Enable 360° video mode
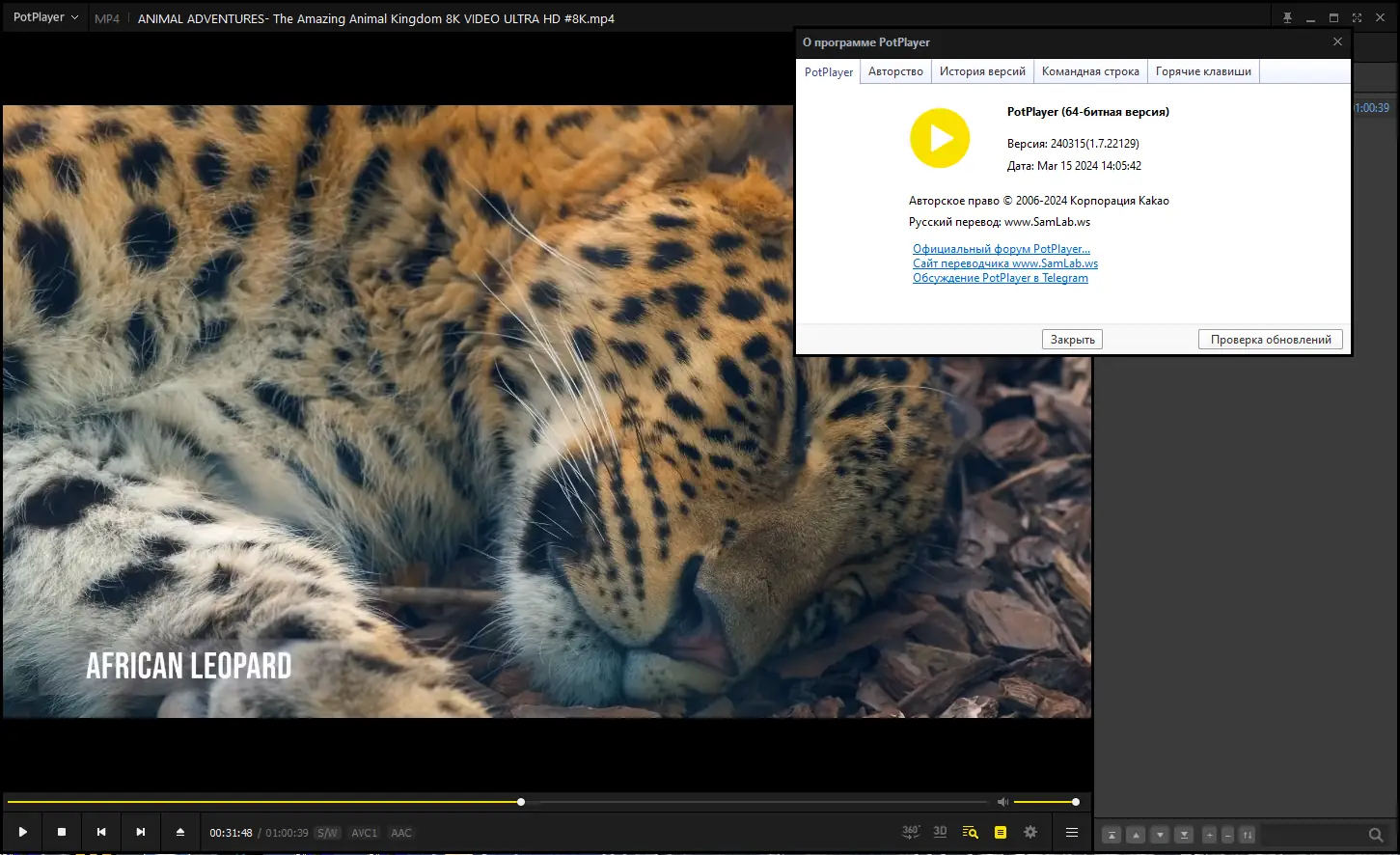This screenshot has width=1400, height=855. pyautogui.click(x=911, y=832)
